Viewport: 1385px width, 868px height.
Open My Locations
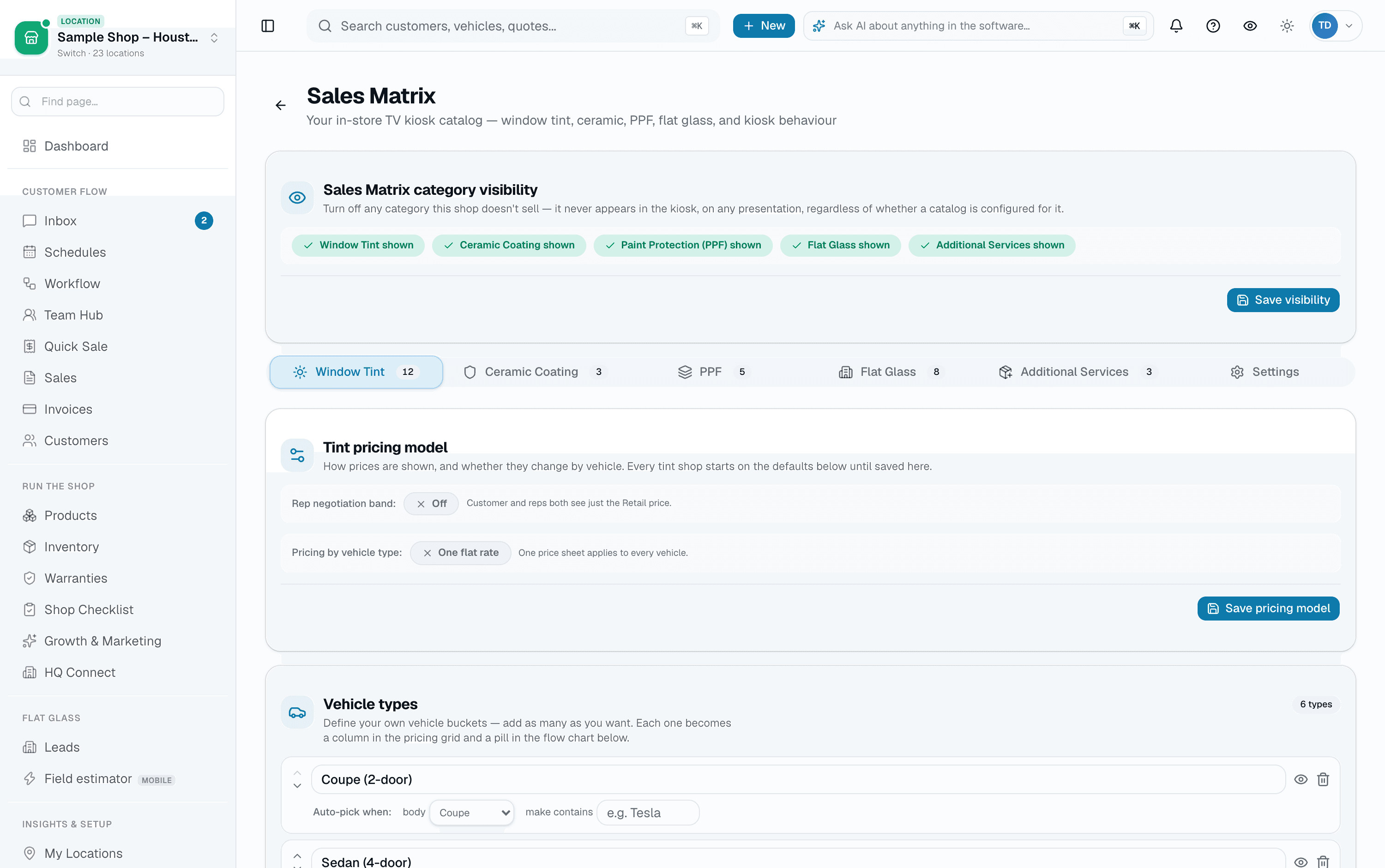tap(118, 853)
